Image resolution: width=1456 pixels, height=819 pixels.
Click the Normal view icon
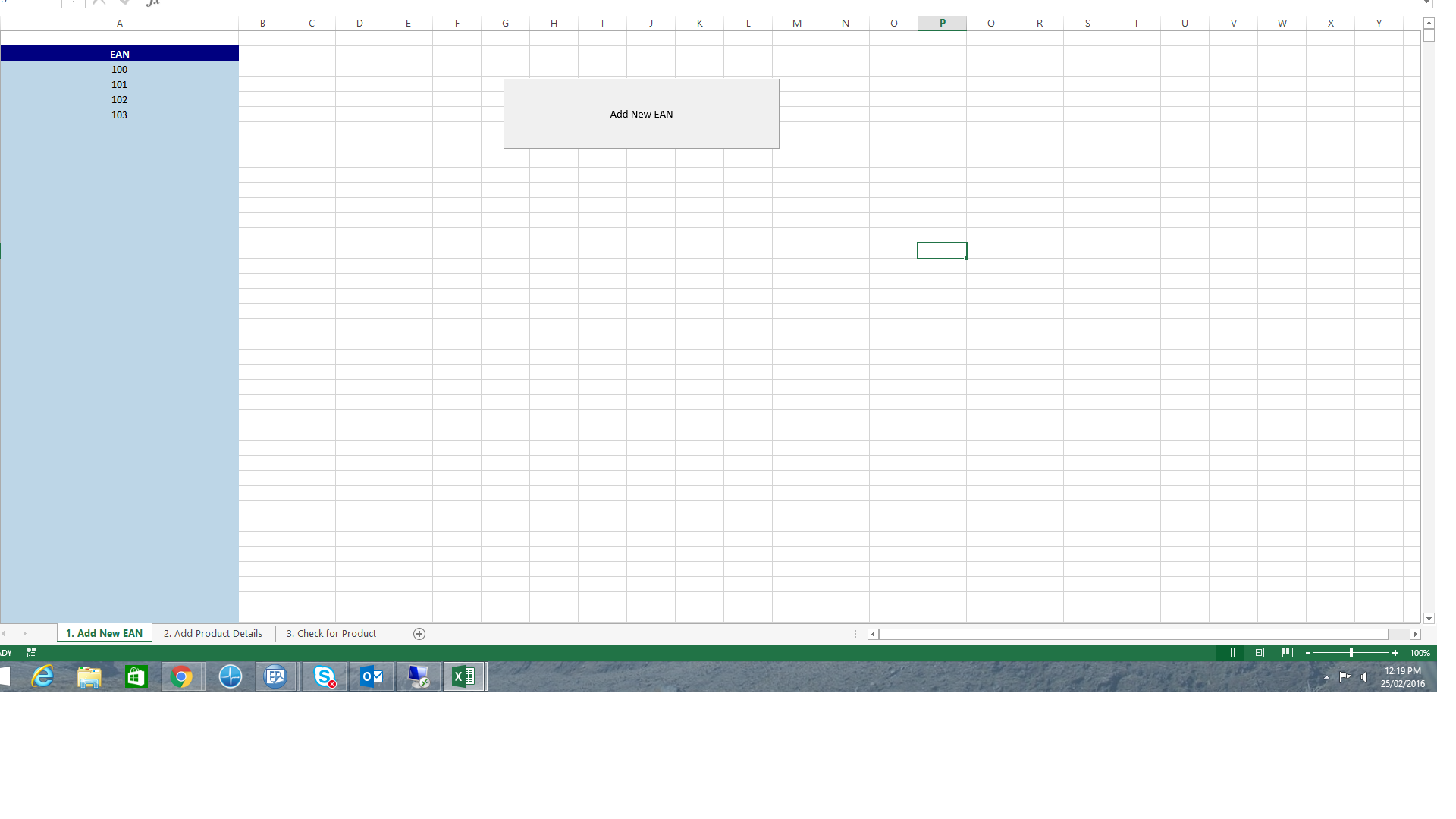1230,652
